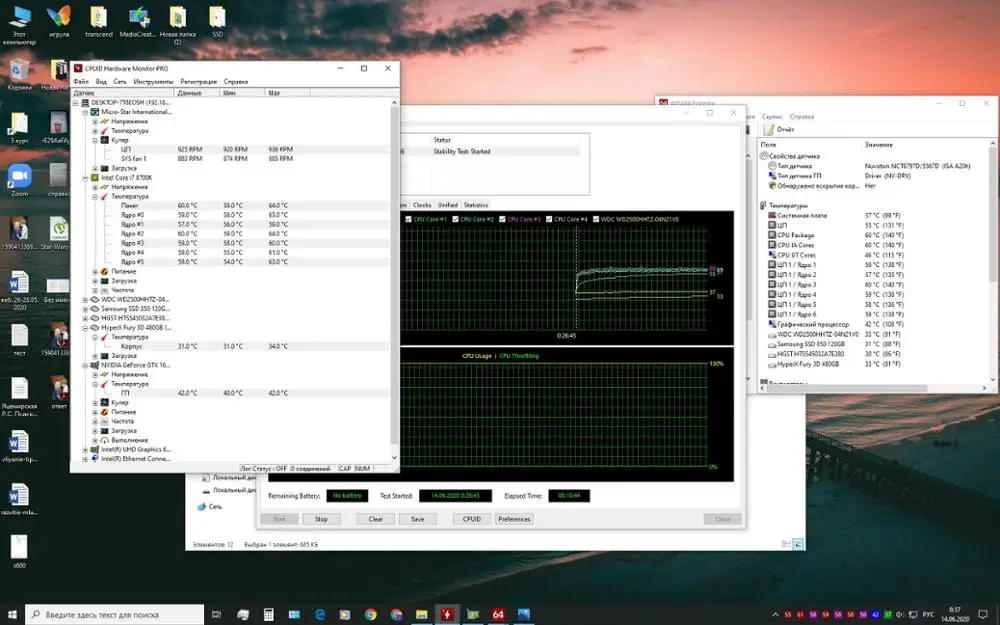This screenshot has width=1000, height=625.
Task: Open Chrome from the taskbar
Action: 371,614
